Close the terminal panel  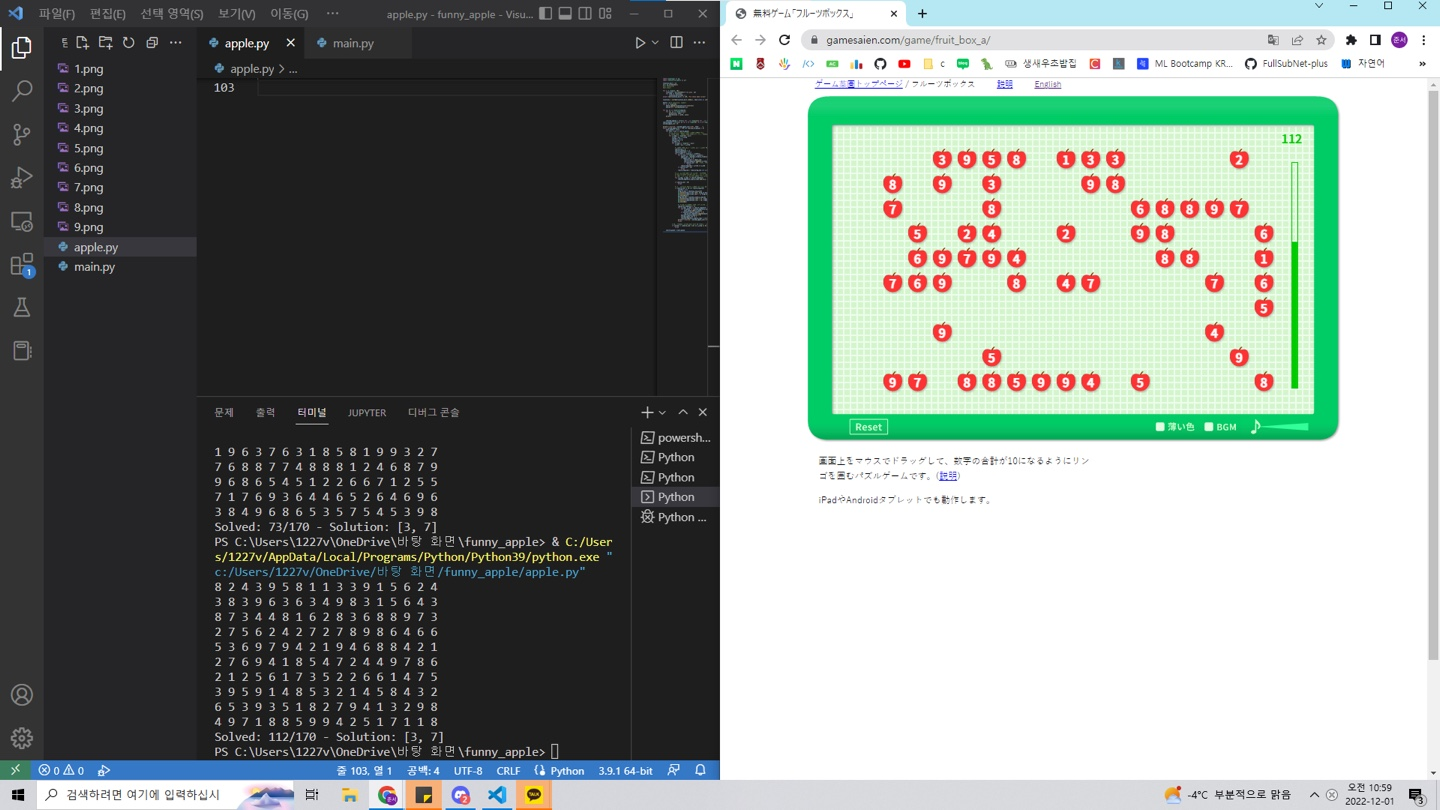pos(703,412)
